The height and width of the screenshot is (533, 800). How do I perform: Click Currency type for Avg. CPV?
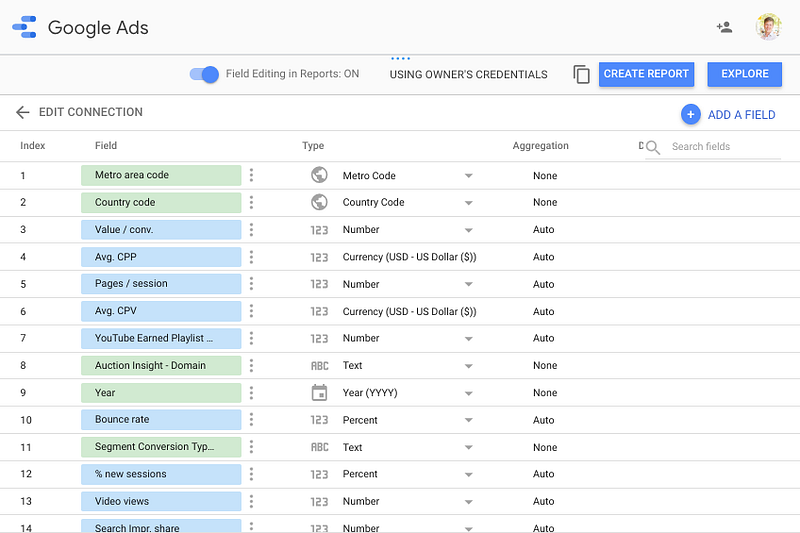coord(409,311)
